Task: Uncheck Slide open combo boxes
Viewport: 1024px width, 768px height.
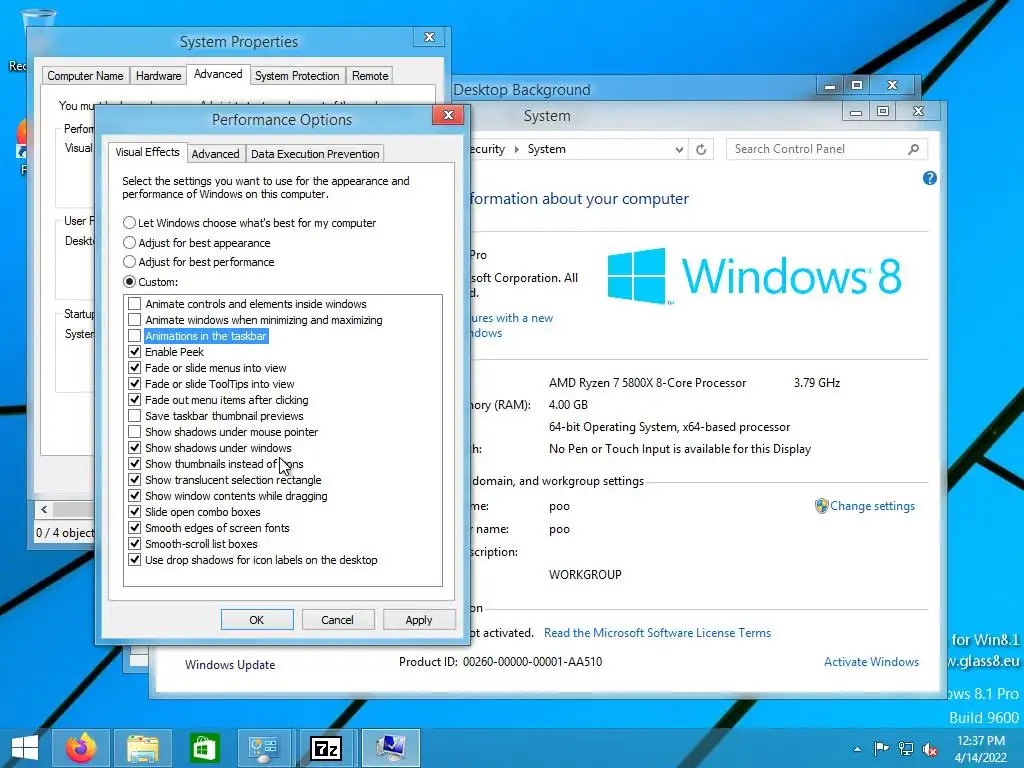Action: (x=135, y=512)
